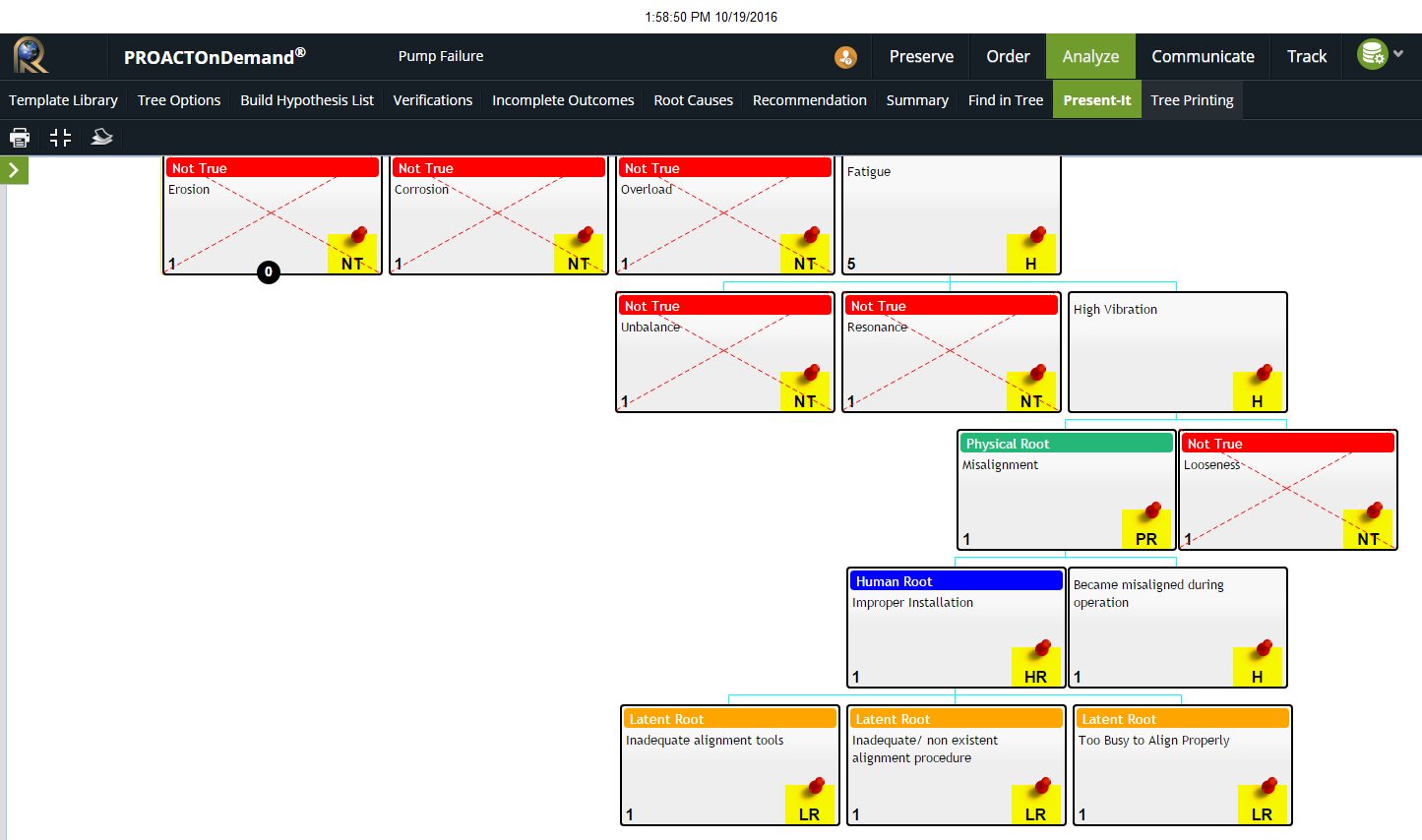Click the PROACTOnDemand brand name

click(215, 57)
